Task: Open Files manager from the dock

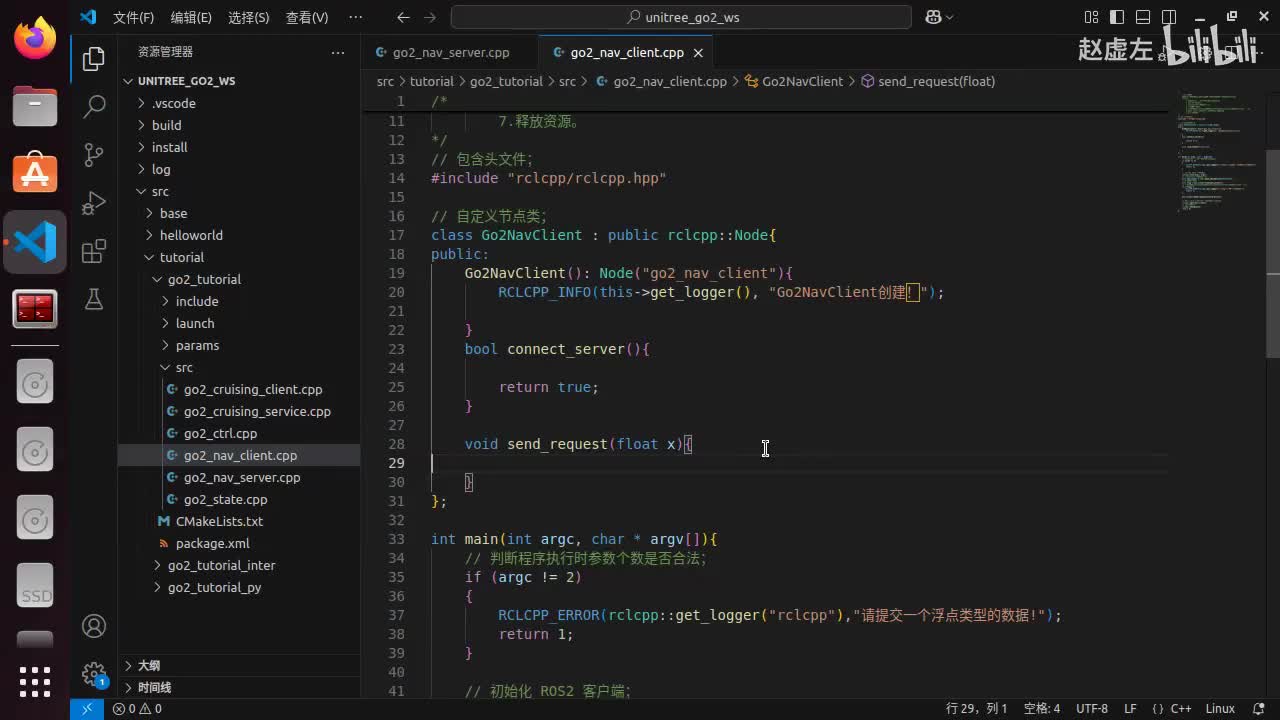Action: point(35,105)
